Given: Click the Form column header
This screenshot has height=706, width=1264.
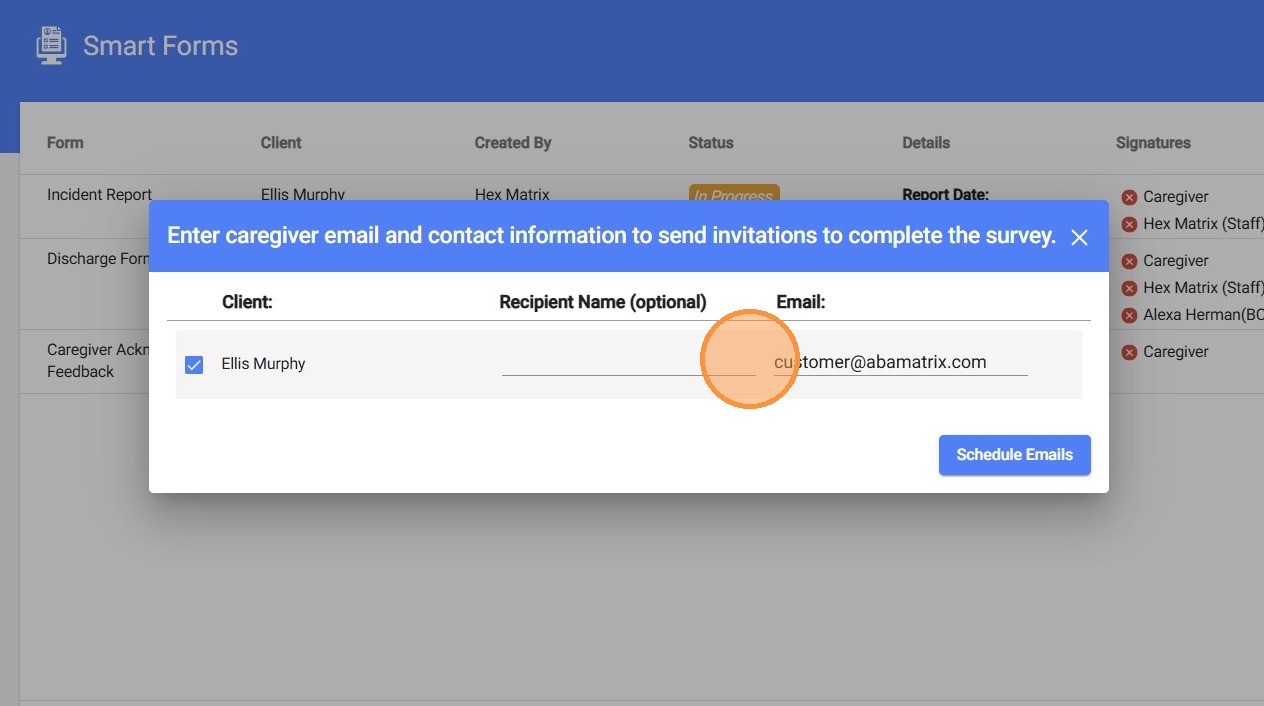Looking at the screenshot, I should tap(65, 143).
